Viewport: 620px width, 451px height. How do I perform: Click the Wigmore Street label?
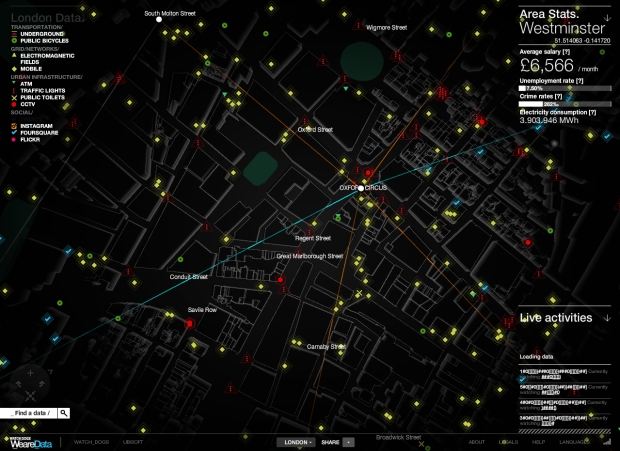pyautogui.click(x=387, y=28)
